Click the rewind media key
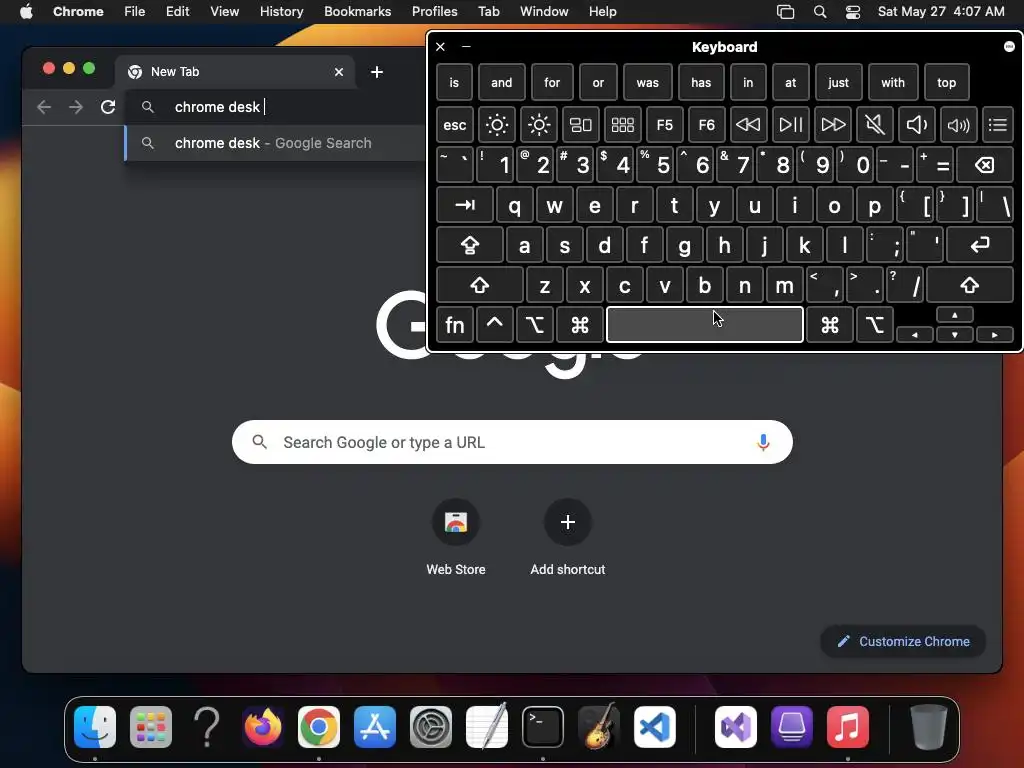 [x=748, y=124]
